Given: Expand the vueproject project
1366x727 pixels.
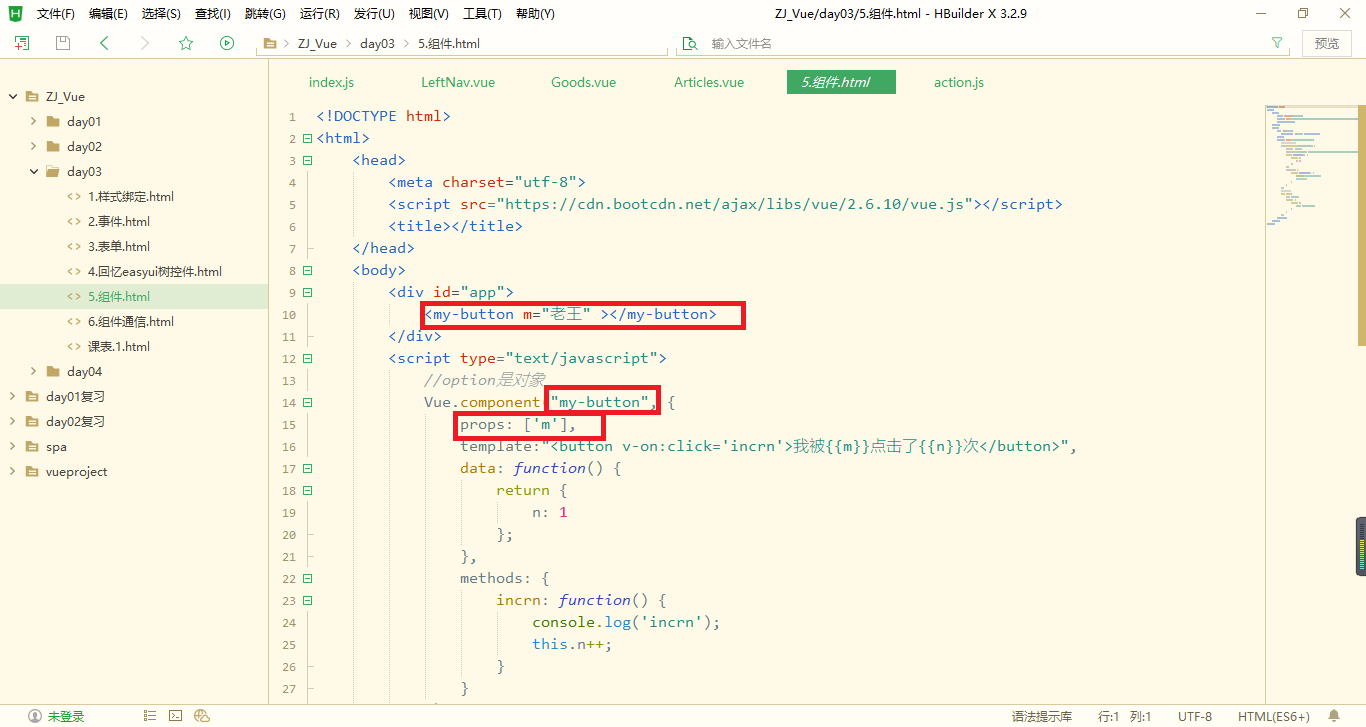Looking at the screenshot, I should click(13, 472).
